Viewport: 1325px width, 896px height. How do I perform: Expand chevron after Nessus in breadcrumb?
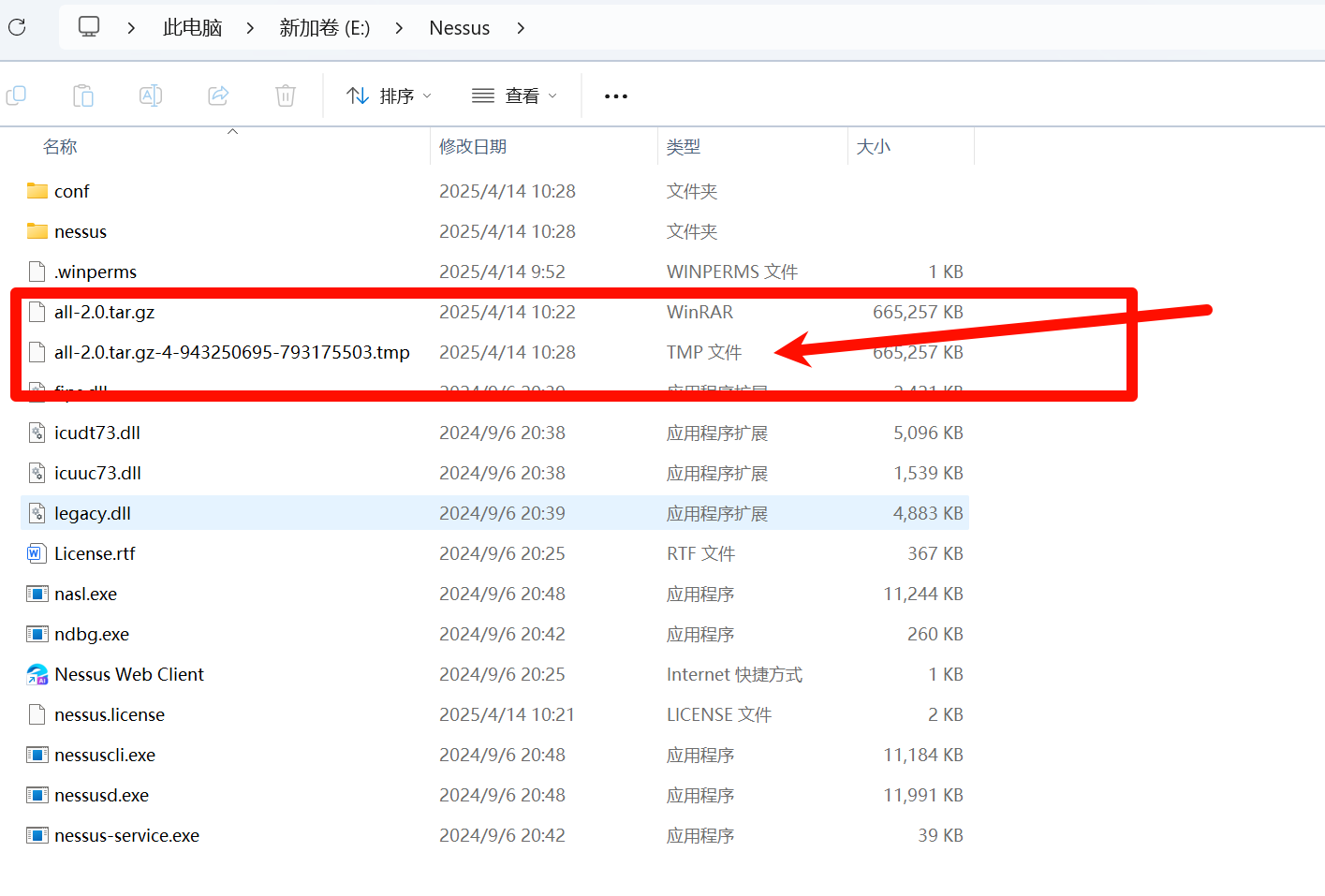click(x=521, y=28)
